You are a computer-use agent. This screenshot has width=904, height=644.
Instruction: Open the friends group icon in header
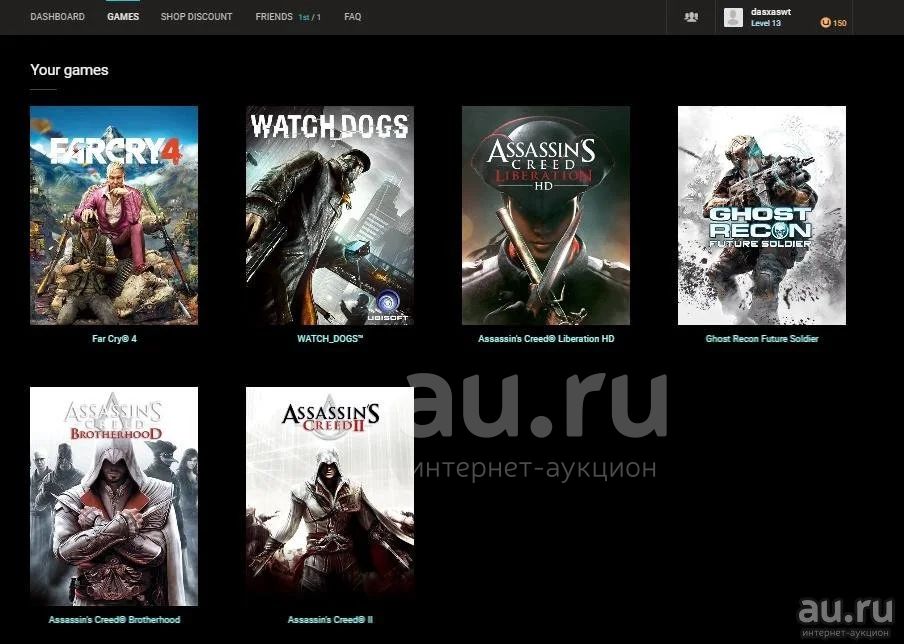691,17
